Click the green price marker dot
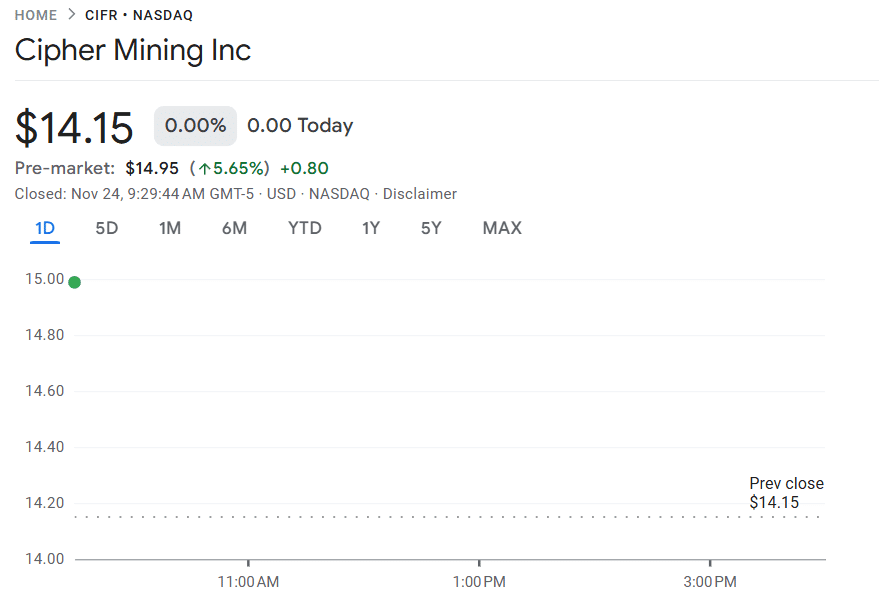Image resolution: width=879 pixels, height=605 pixels. [x=74, y=282]
